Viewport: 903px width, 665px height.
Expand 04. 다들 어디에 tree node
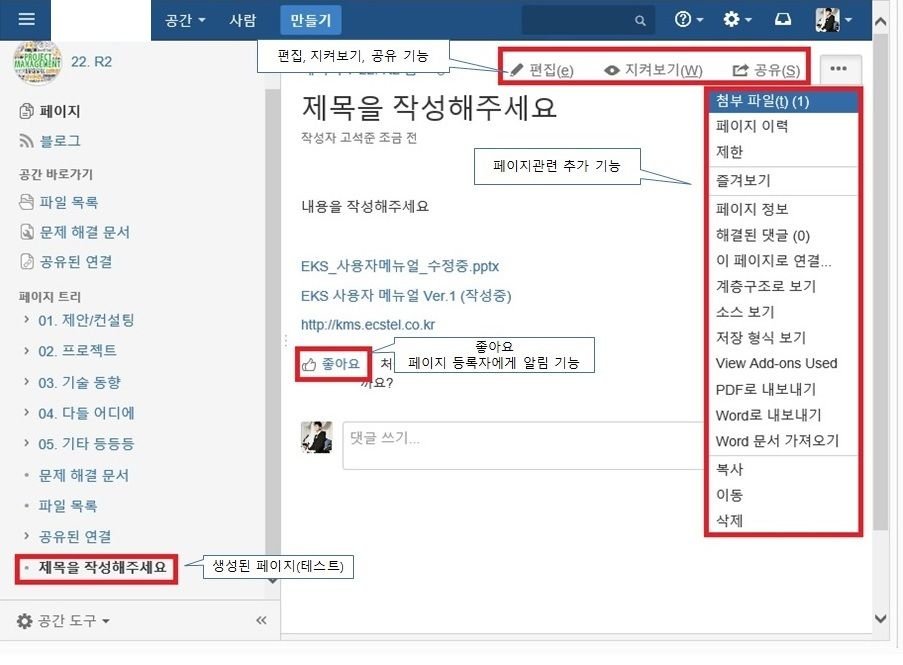click(x=26, y=412)
